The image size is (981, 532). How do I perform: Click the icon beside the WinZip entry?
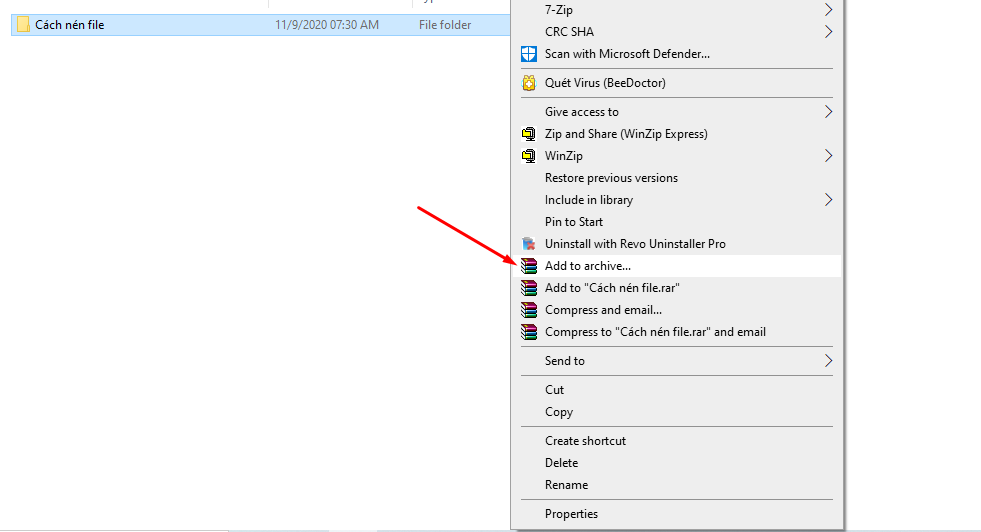529,156
